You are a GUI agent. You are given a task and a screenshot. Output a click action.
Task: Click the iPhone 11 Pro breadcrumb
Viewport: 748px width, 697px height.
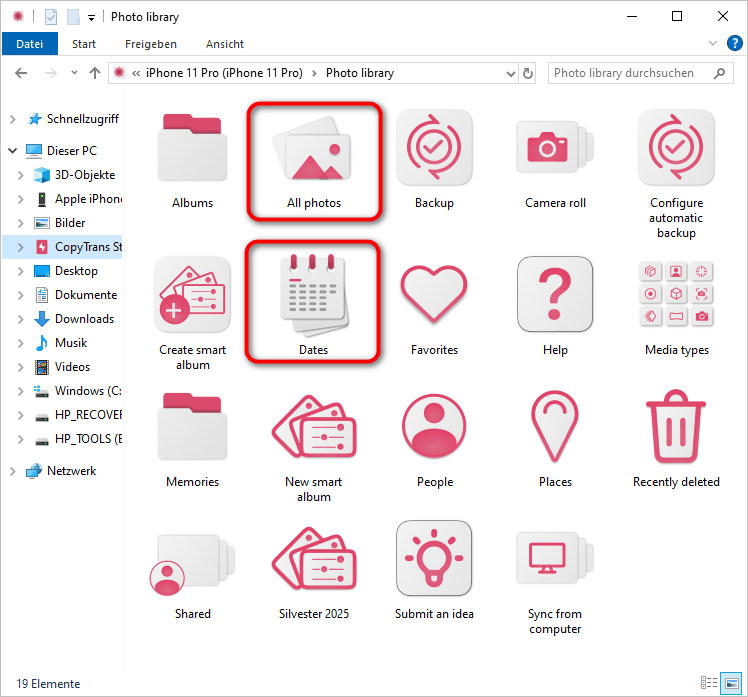click(x=224, y=73)
